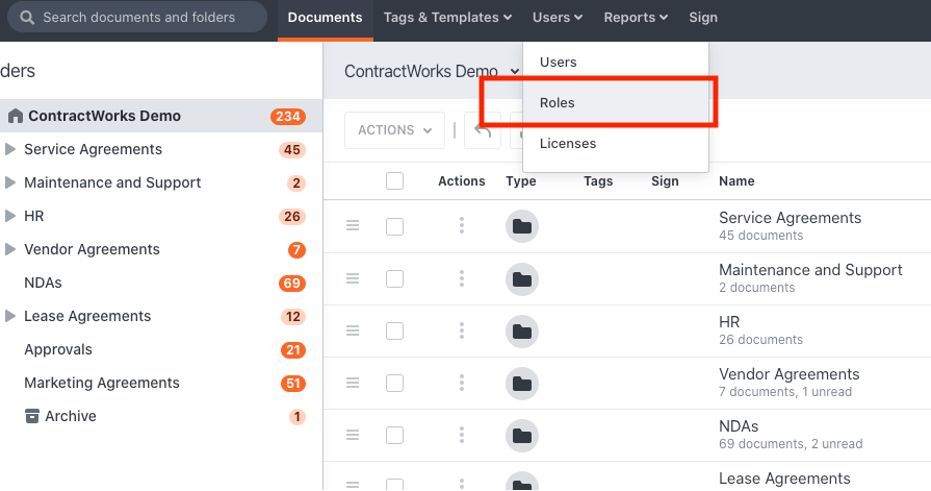Open three-dot menu for Vendor Agreements row
Screen dimensions: 931x491
click(461, 383)
